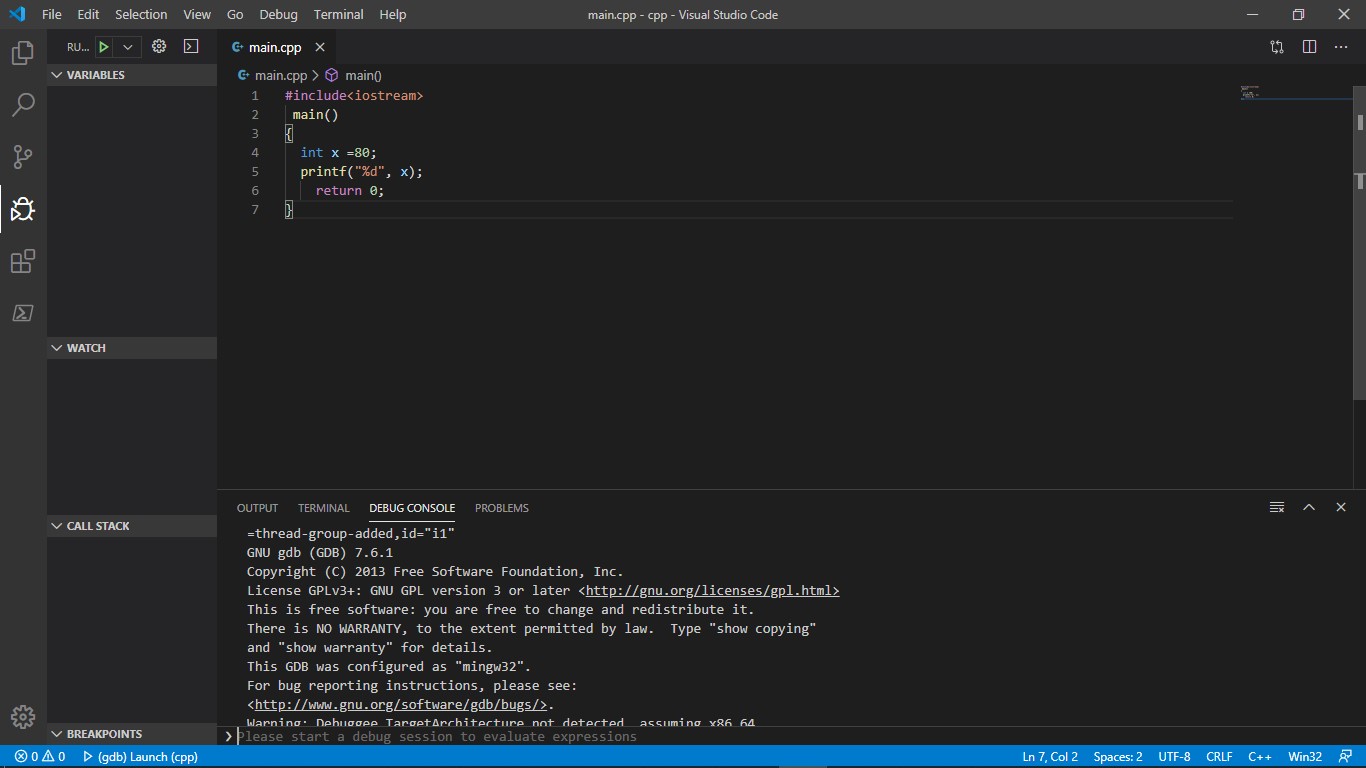
Task: Open the debug configuration dropdown
Action: click(128, 47)
